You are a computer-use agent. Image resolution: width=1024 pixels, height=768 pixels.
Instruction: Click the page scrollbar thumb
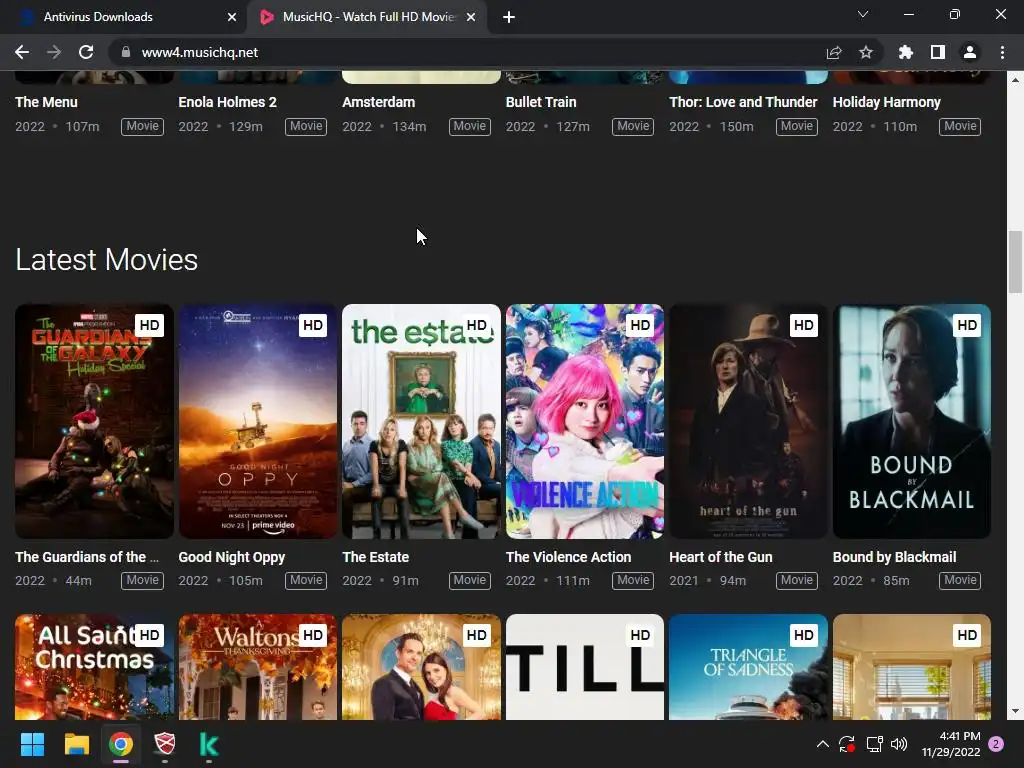pos(1015,262)
